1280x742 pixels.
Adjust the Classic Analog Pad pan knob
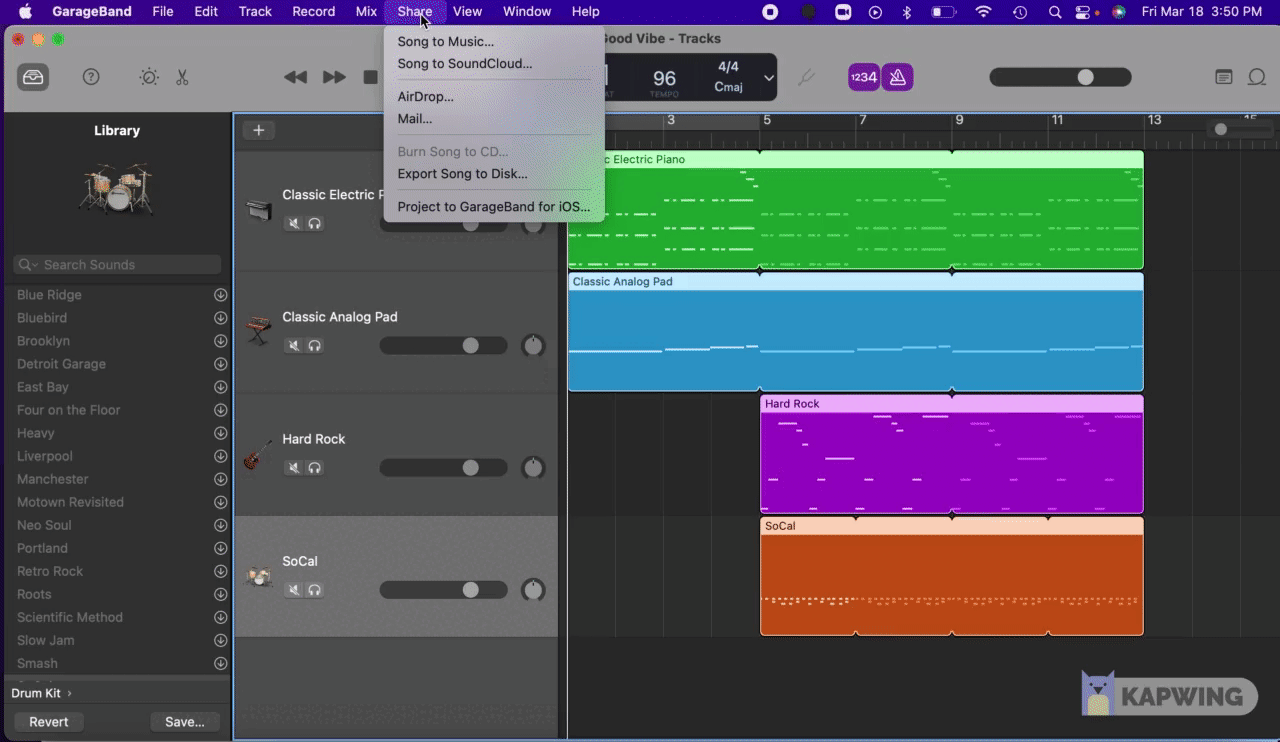coord(534,346)
